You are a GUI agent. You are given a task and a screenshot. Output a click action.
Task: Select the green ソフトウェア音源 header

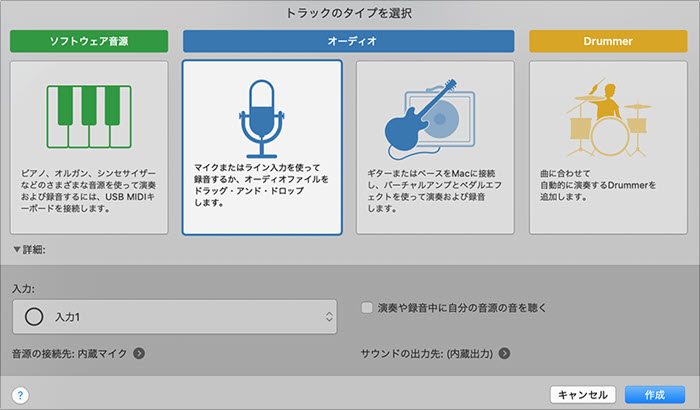pos(89,41)
